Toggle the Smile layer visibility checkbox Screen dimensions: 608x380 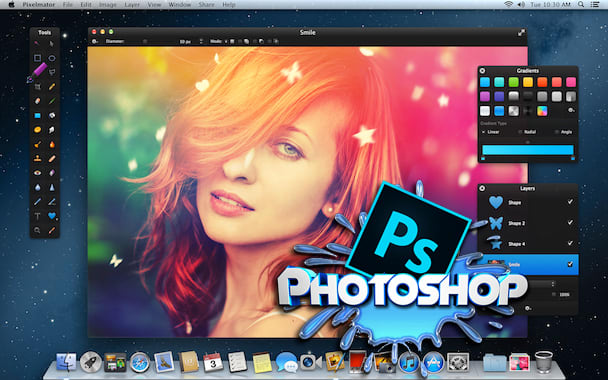pyautogui.click(x=570, y=264)
